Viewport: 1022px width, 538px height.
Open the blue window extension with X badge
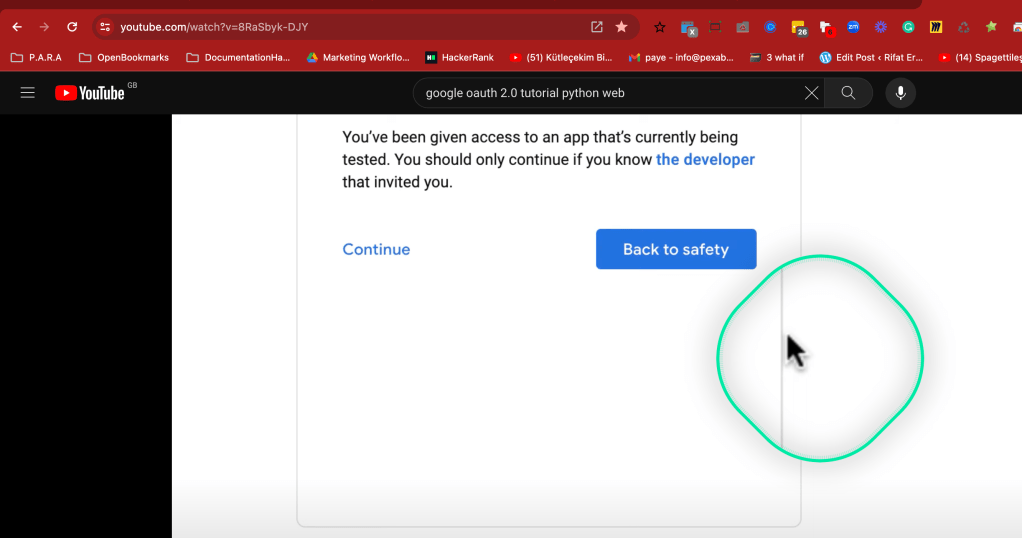tap(688, 28)
